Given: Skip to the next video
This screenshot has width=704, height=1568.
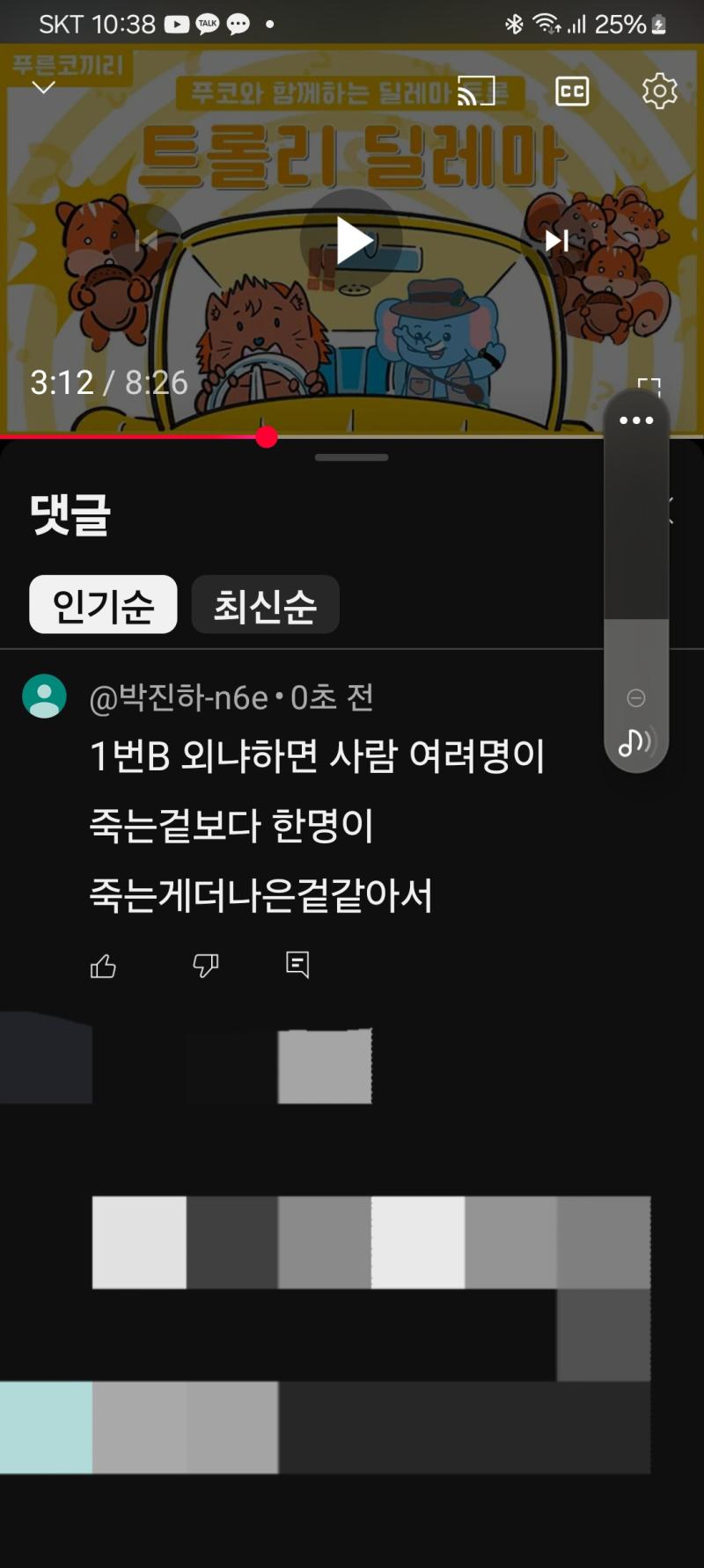Looking at the screenshot, I should (x=556, y=241).
